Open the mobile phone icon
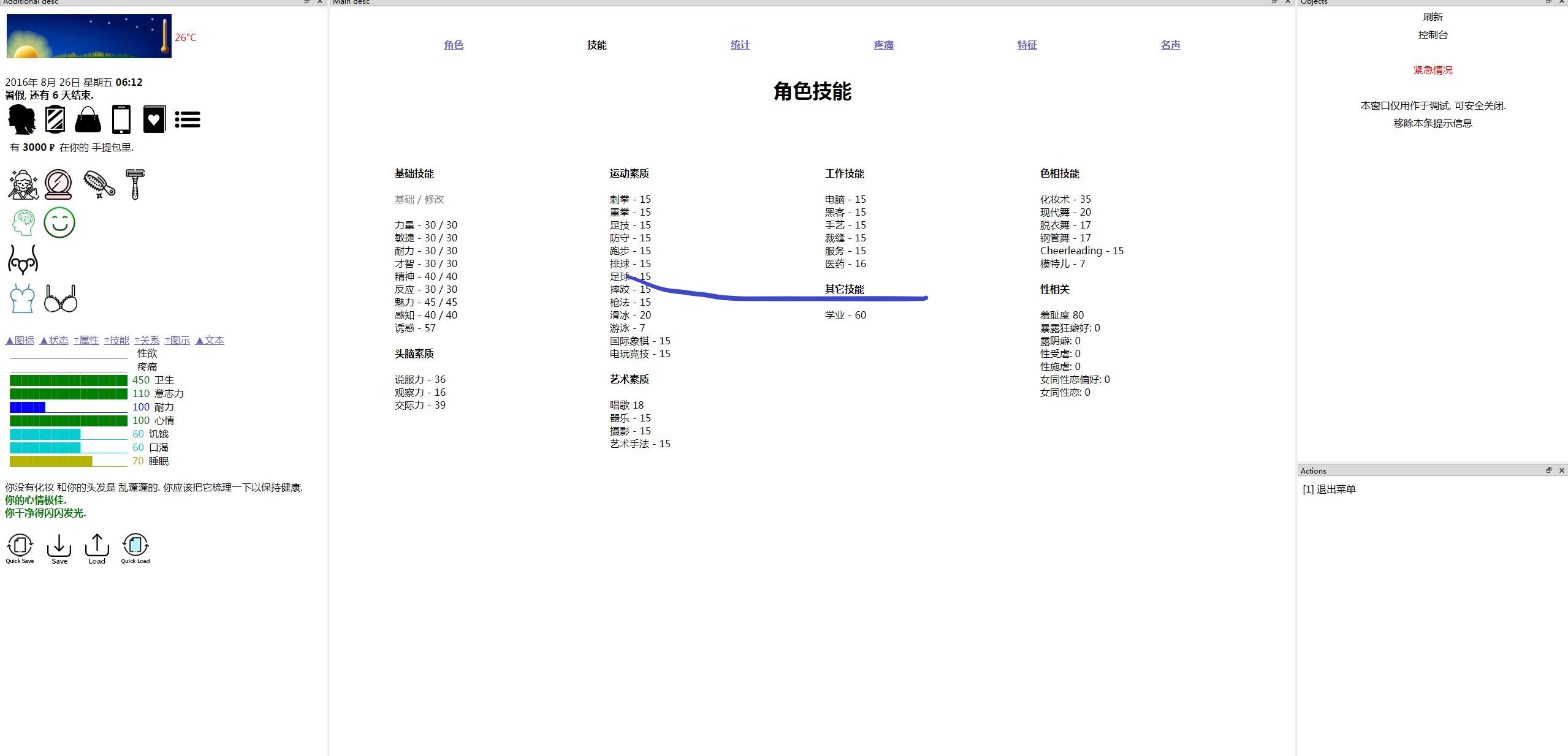 pyautogui.click(x=121, y=119)
